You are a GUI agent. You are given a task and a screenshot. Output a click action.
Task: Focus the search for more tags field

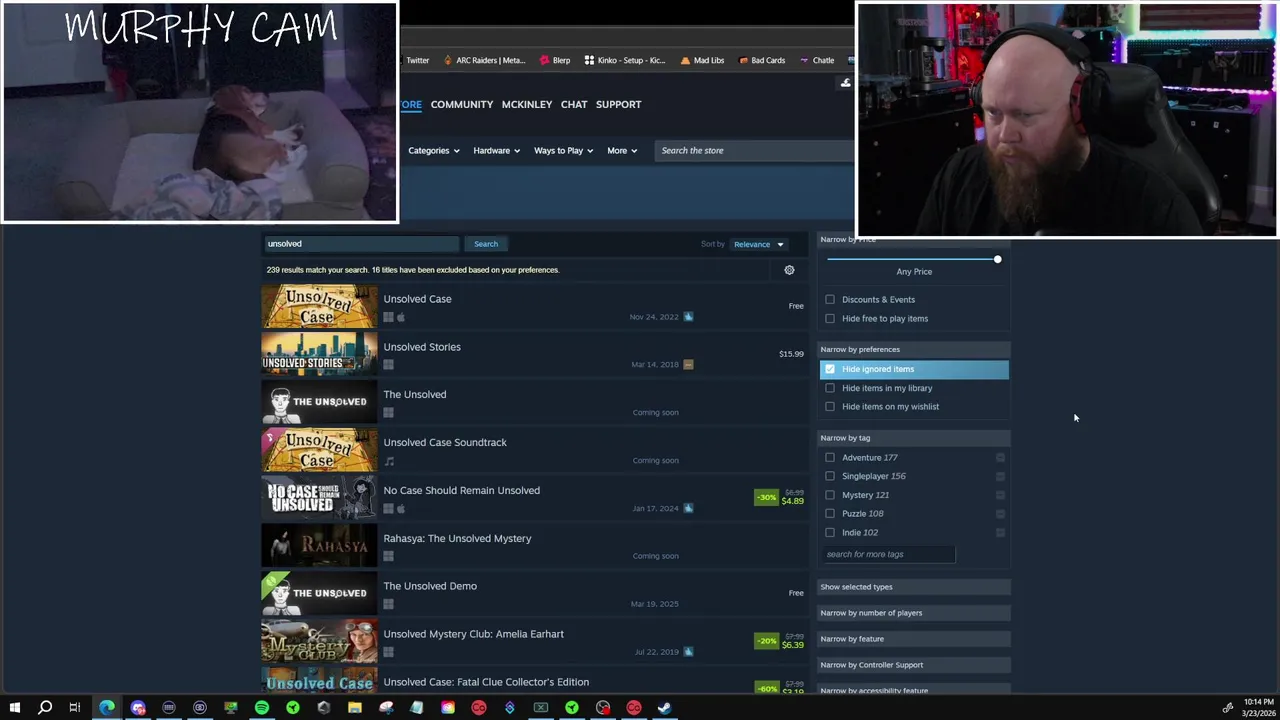(888, 555)
